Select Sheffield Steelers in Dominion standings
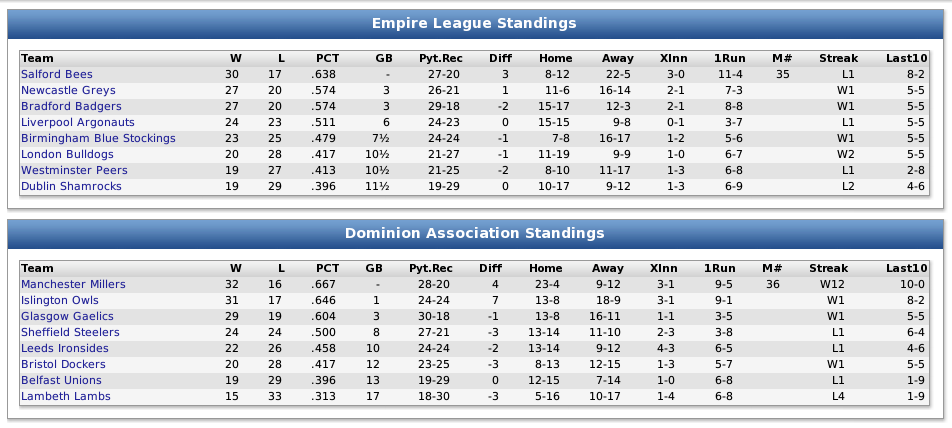The image size is (952, 428). [x=70, y=332]
